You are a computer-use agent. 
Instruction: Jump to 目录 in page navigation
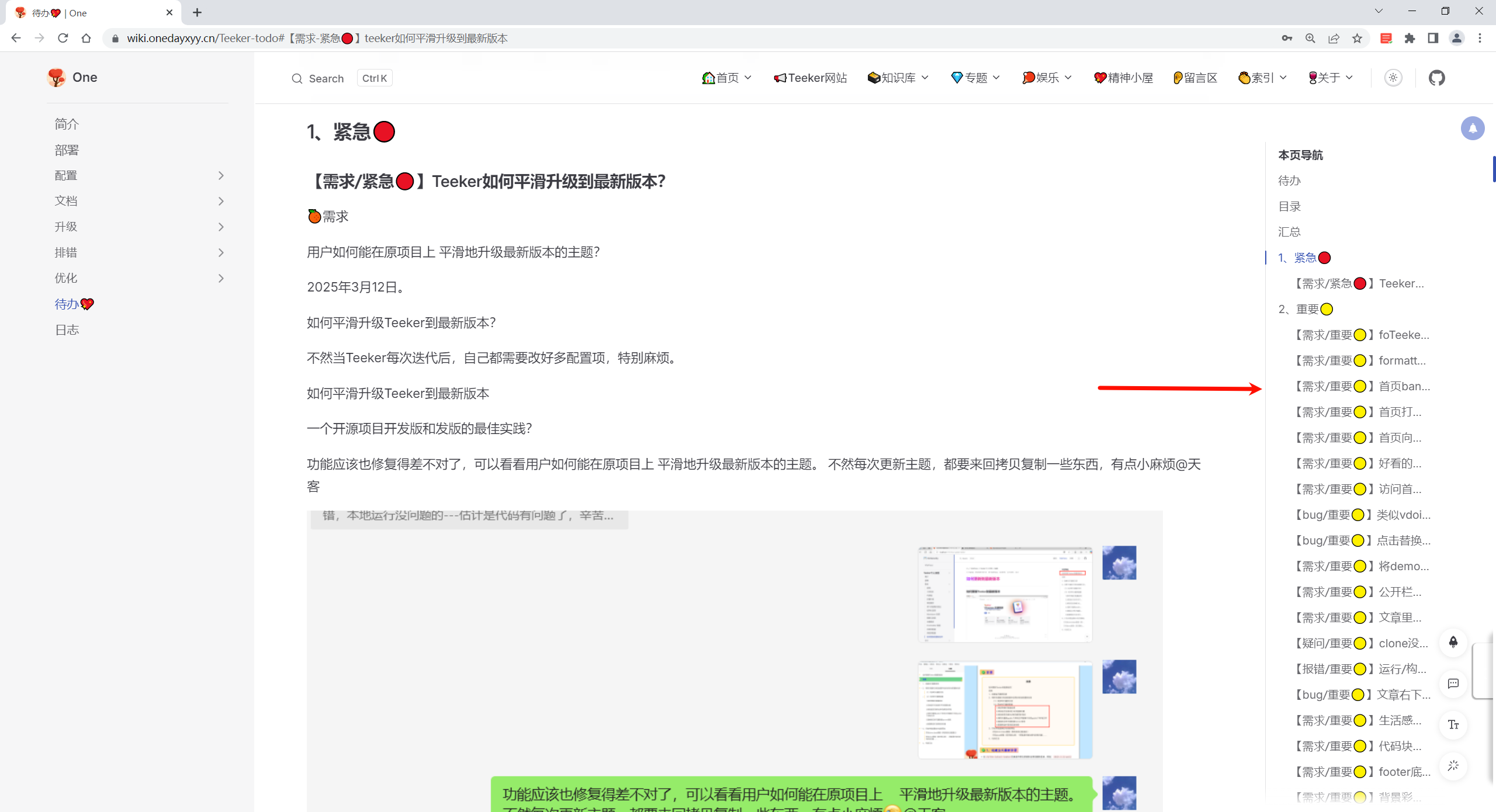pos(1289,206)
